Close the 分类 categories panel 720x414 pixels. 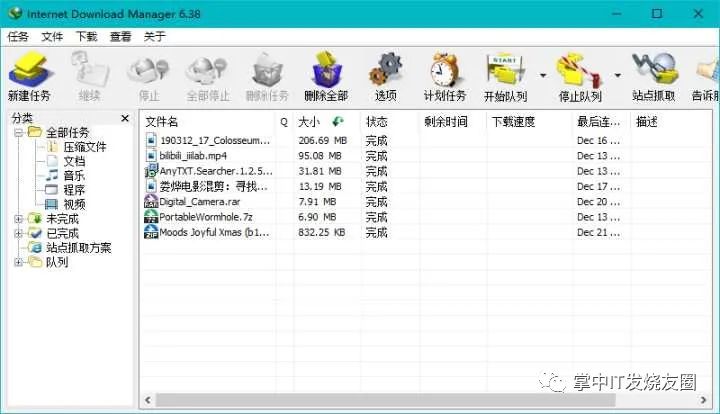pos(125,118)
